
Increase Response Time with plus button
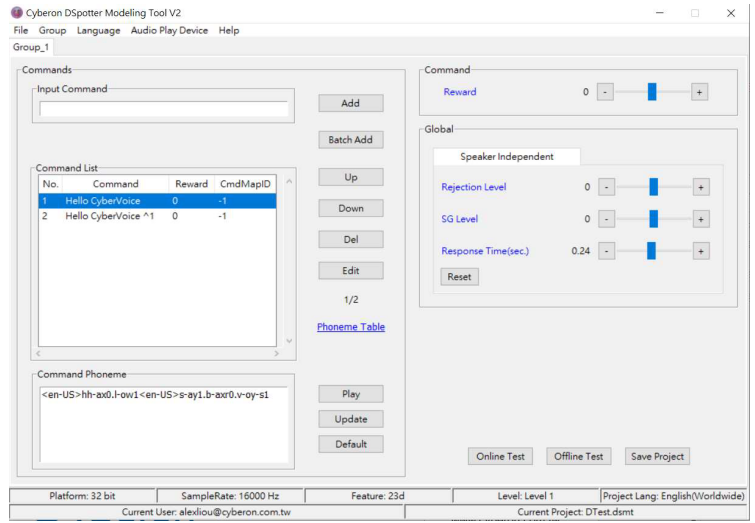701,251
